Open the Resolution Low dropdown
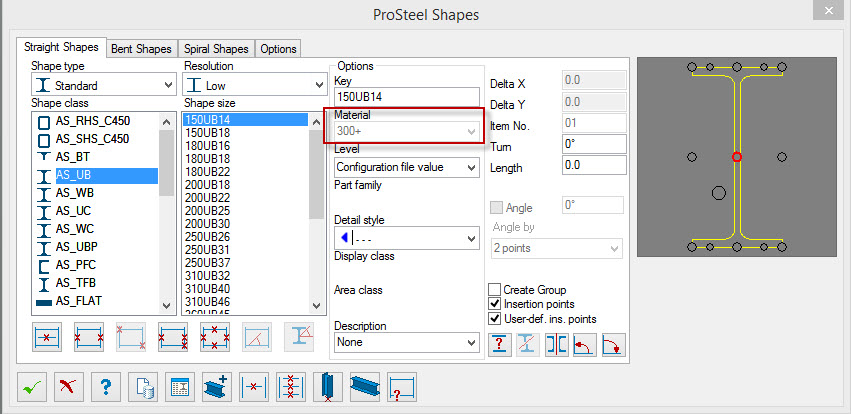 pos(255,85)
